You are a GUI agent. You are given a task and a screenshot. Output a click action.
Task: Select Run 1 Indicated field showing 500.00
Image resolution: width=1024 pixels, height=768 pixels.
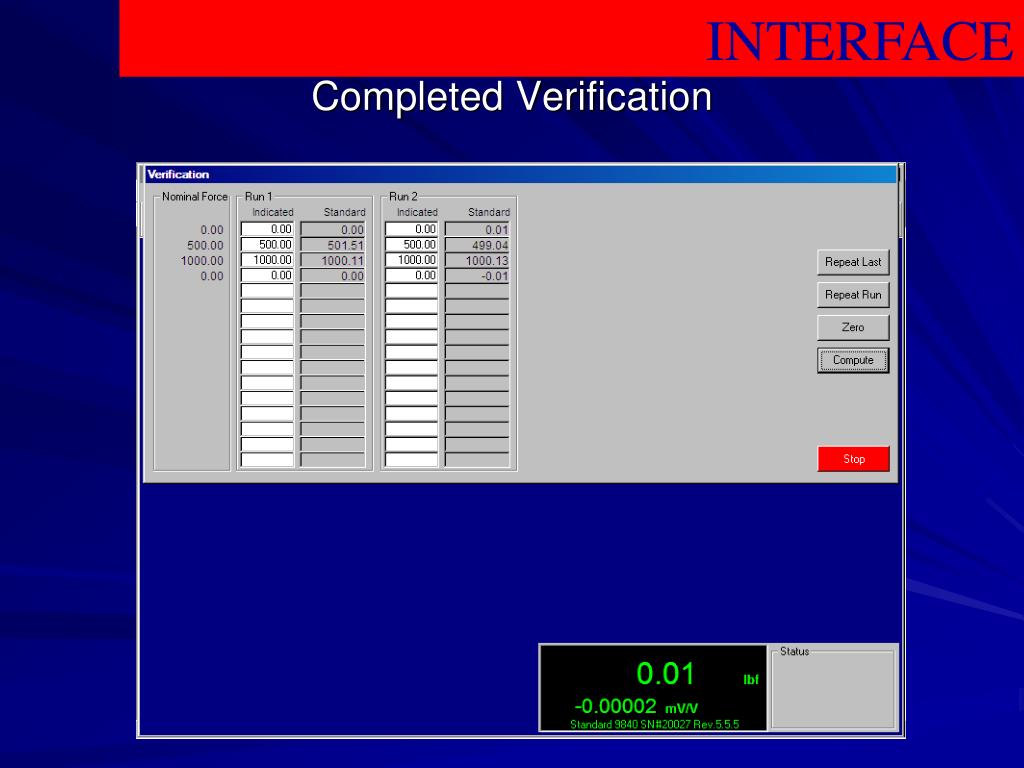click(x=268, y=244)
